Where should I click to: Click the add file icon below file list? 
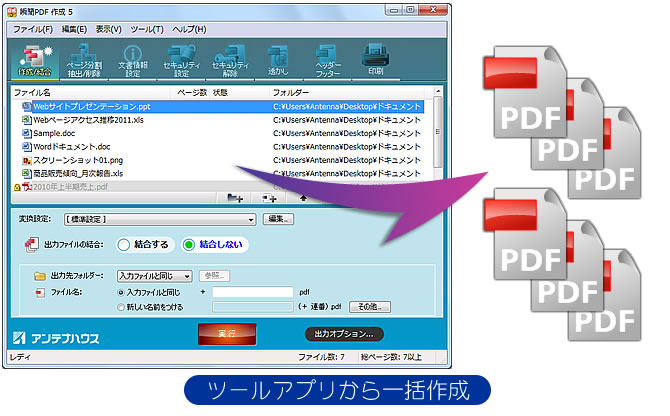[269, 198]
